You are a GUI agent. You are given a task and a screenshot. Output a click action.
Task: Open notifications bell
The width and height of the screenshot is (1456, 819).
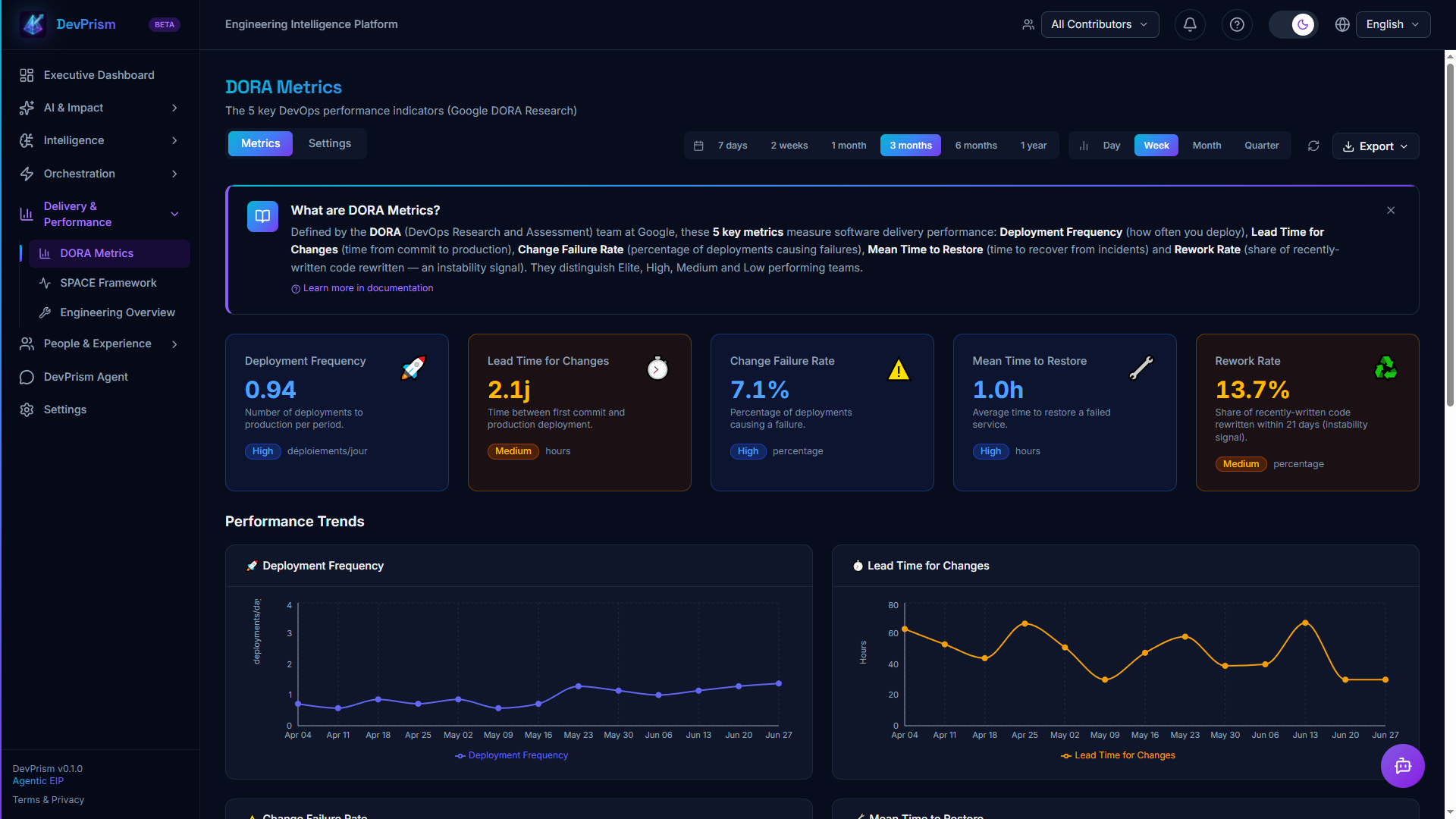click(1190, 24)
